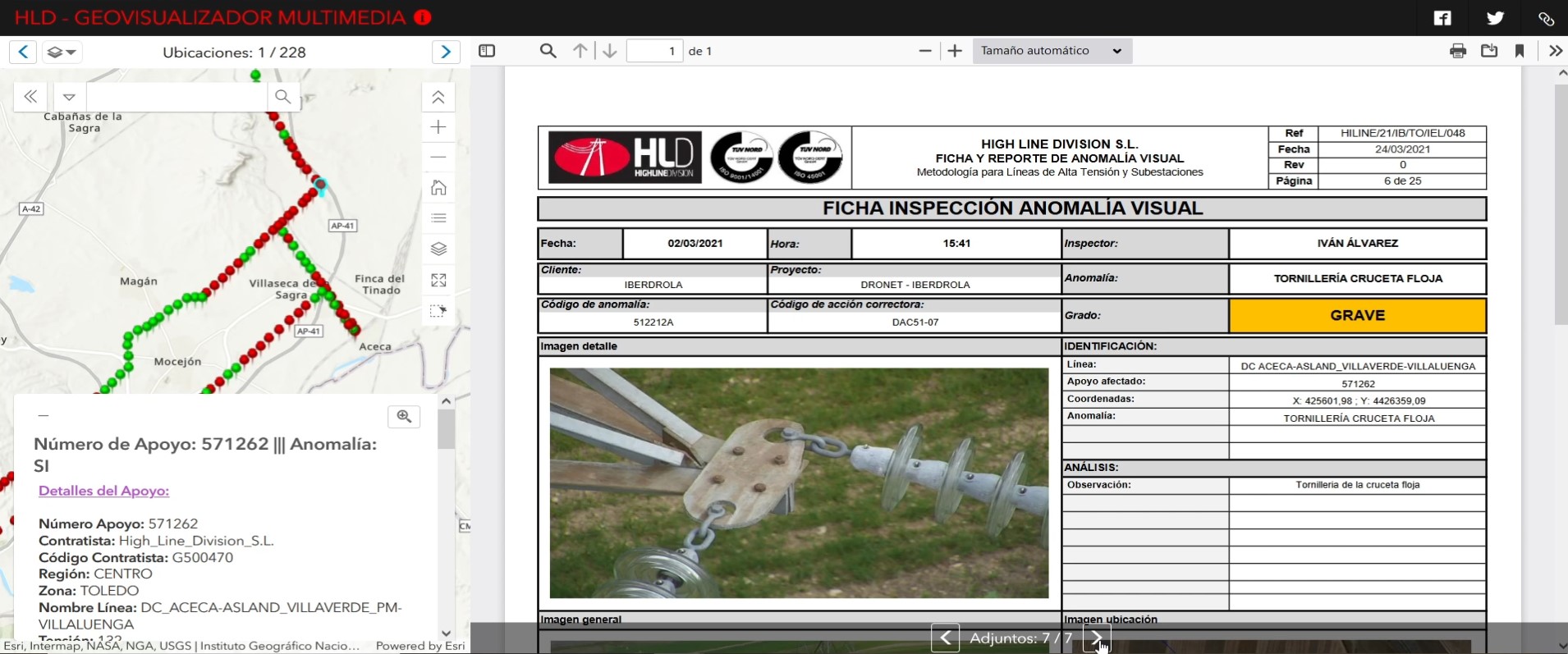
Task: Open more PDF tools menu
Action: [x=1555, y=51]
